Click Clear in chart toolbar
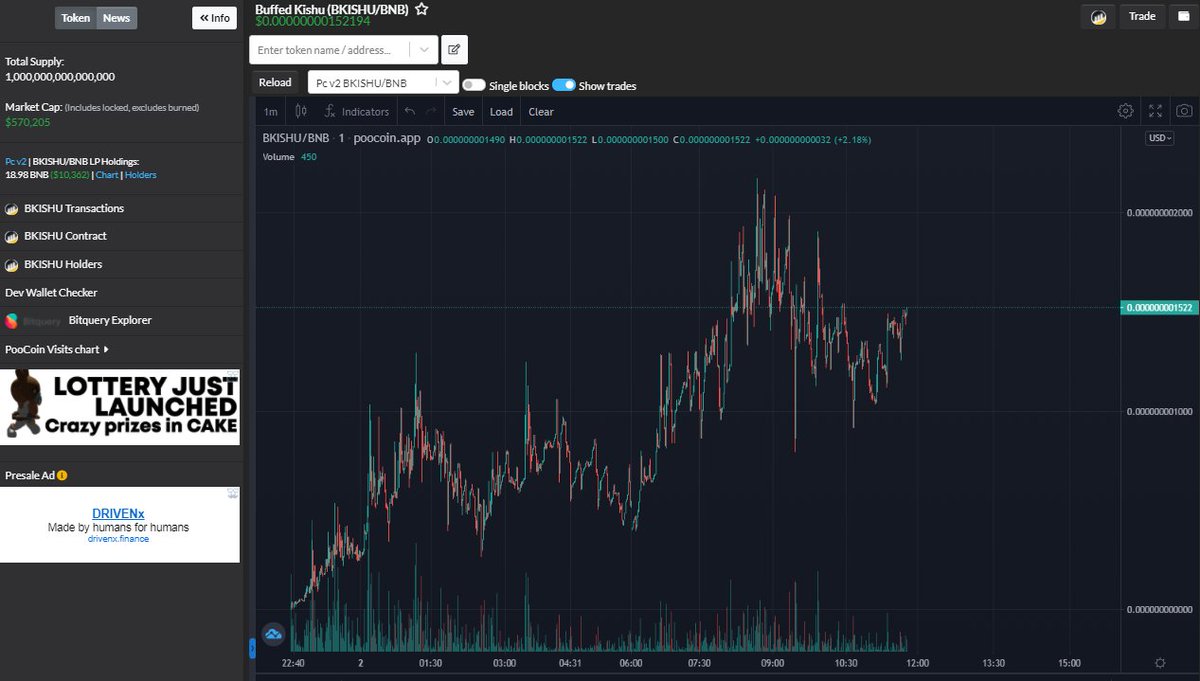 click(541, 112)
